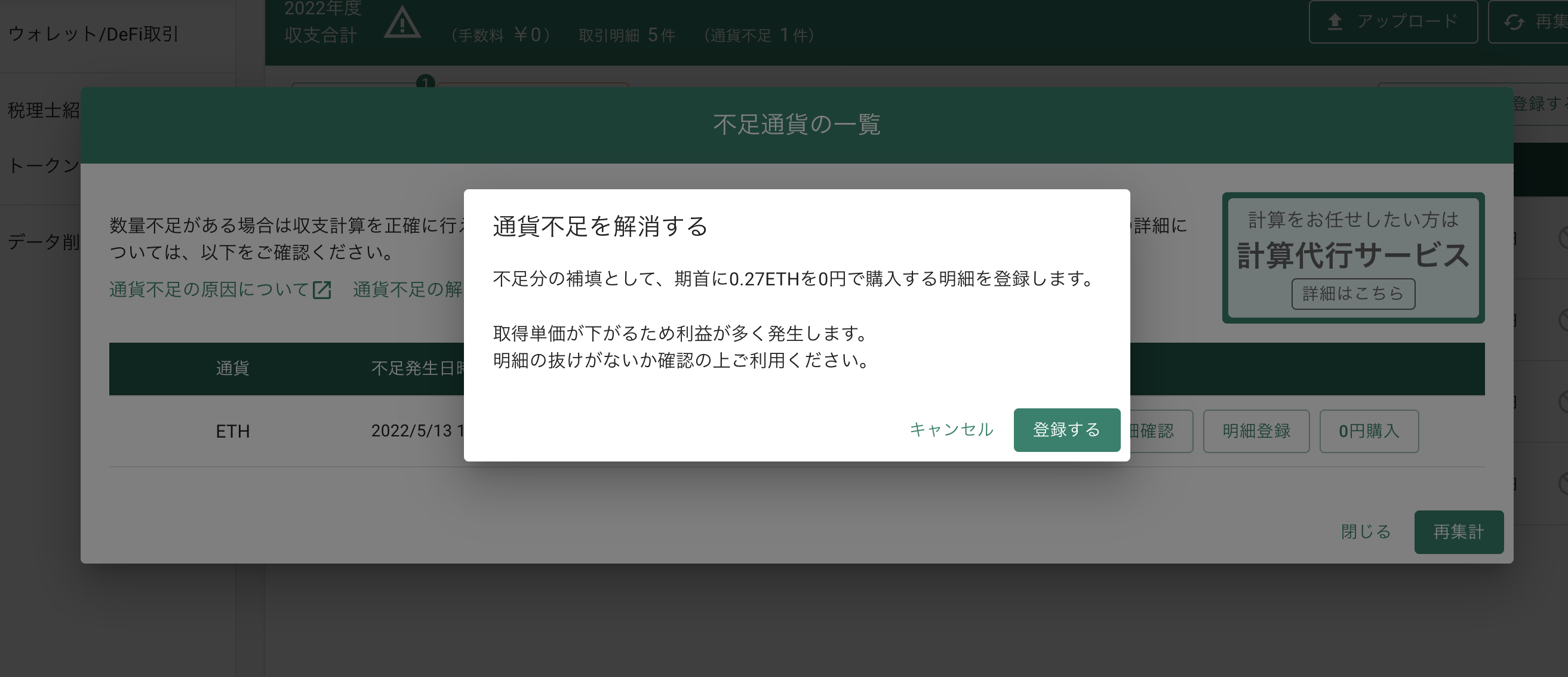
Task: Click the 再集計 button in shortage list
Action: click(1459, 531)
